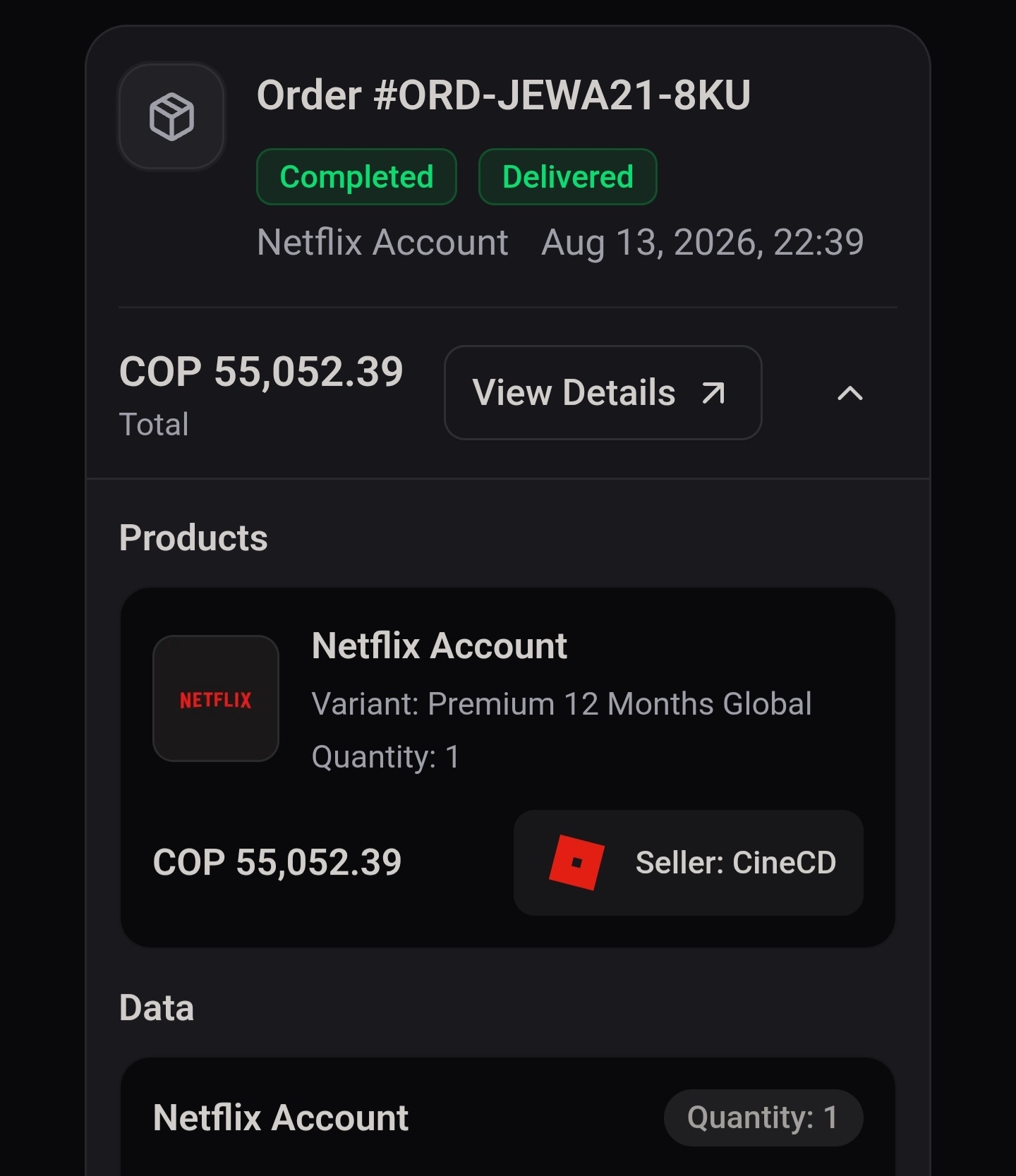
Task: Click the Netflix Account product title
Action: [x=440, y=645]
